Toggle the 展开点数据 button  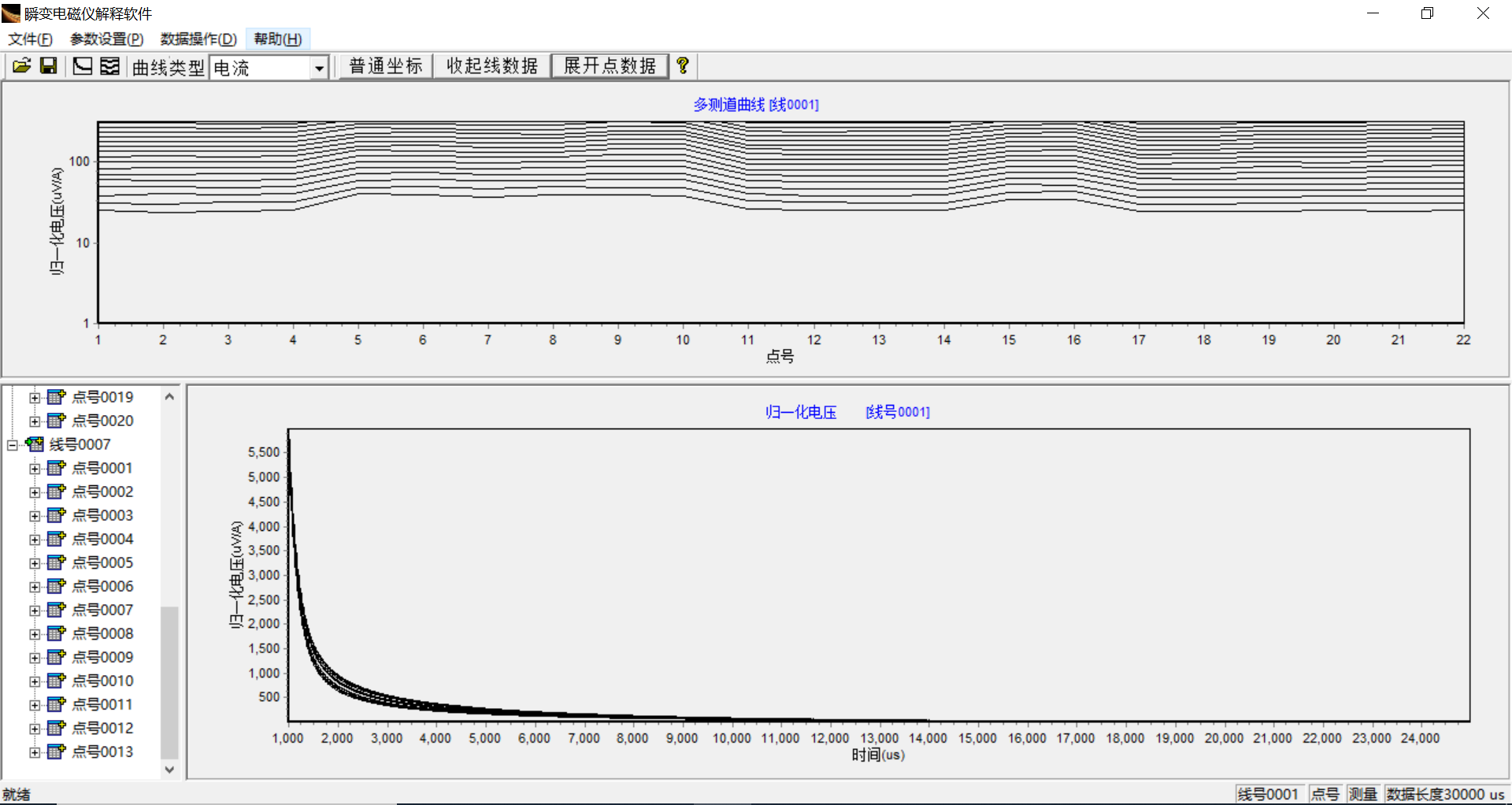tap(610, 66)
